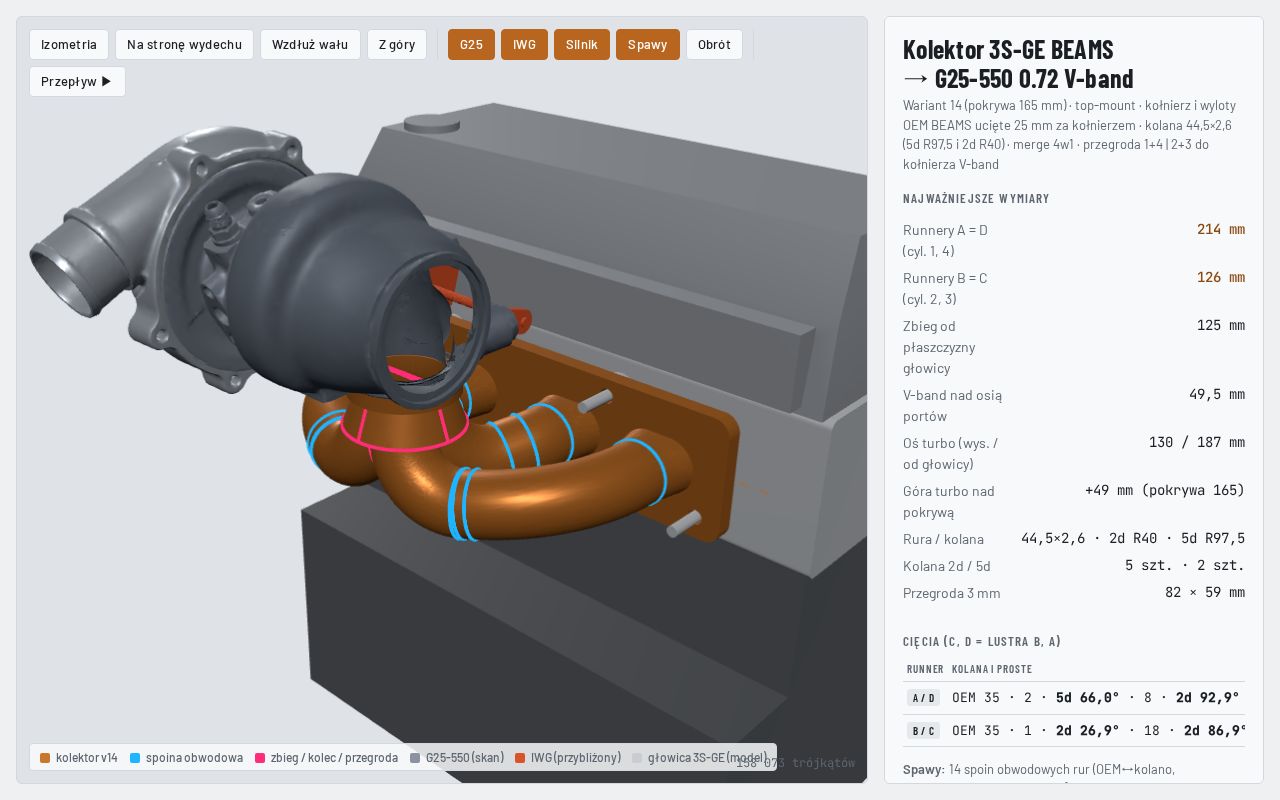Click the głowica 3S-GE (model) legend swatch
Screen dimensions: 1280x800
[637, 758]
